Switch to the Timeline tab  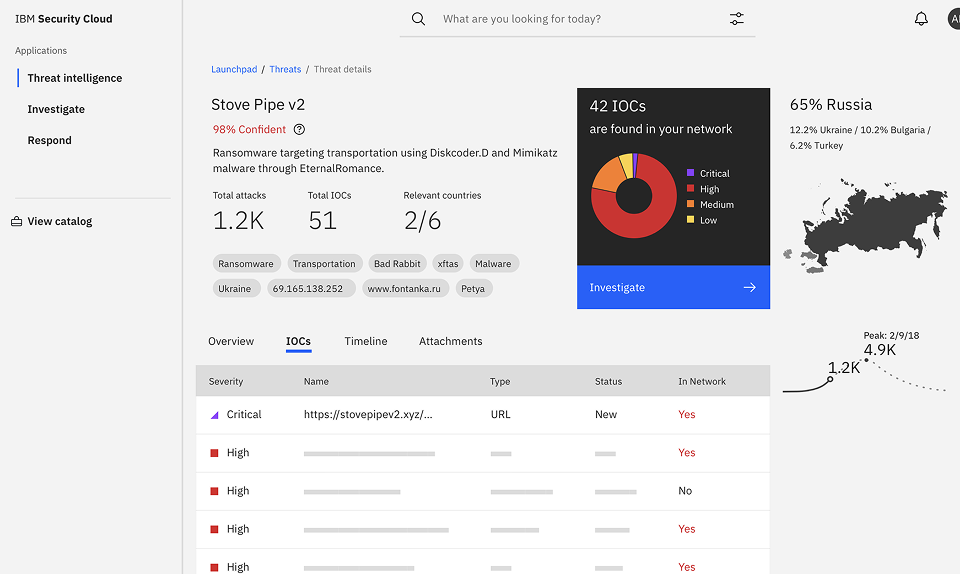366,341
